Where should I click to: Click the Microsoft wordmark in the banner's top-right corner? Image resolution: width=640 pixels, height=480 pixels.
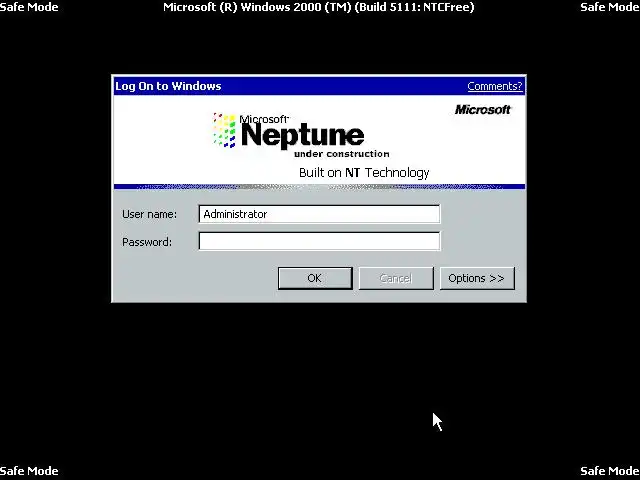point(483,109)
